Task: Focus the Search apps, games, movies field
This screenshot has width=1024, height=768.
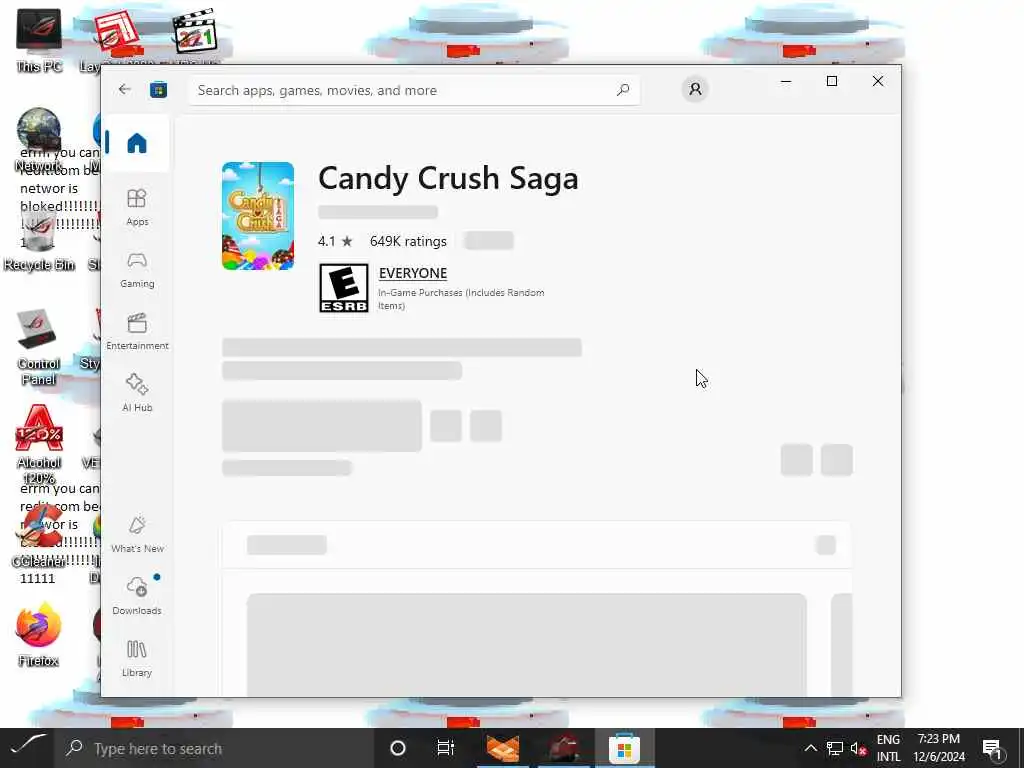Action: click(414, 90)
